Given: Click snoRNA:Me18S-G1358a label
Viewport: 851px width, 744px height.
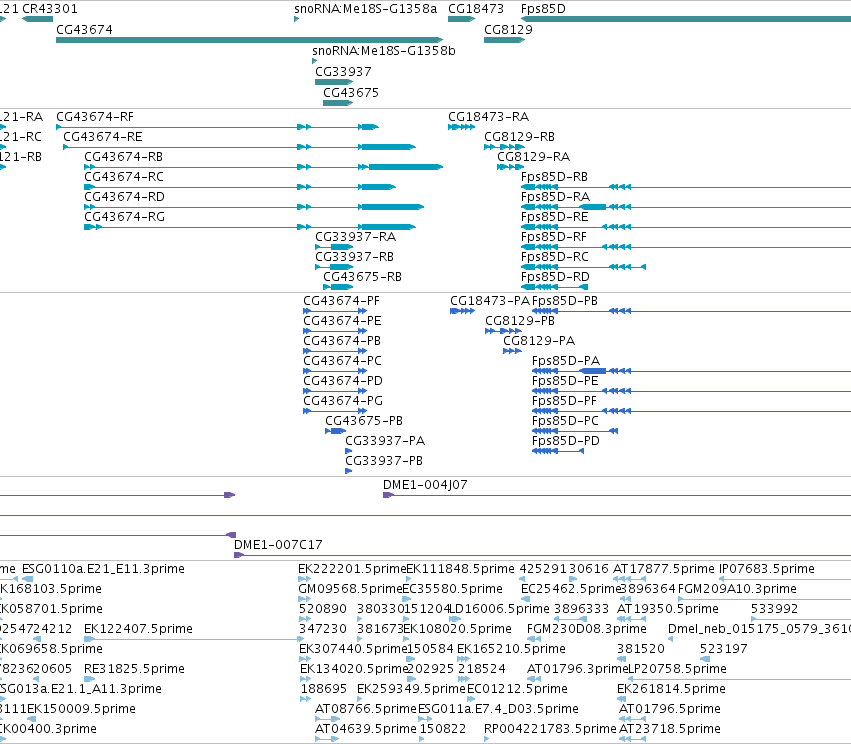Looking at the screenshot, I should [365, 9].
